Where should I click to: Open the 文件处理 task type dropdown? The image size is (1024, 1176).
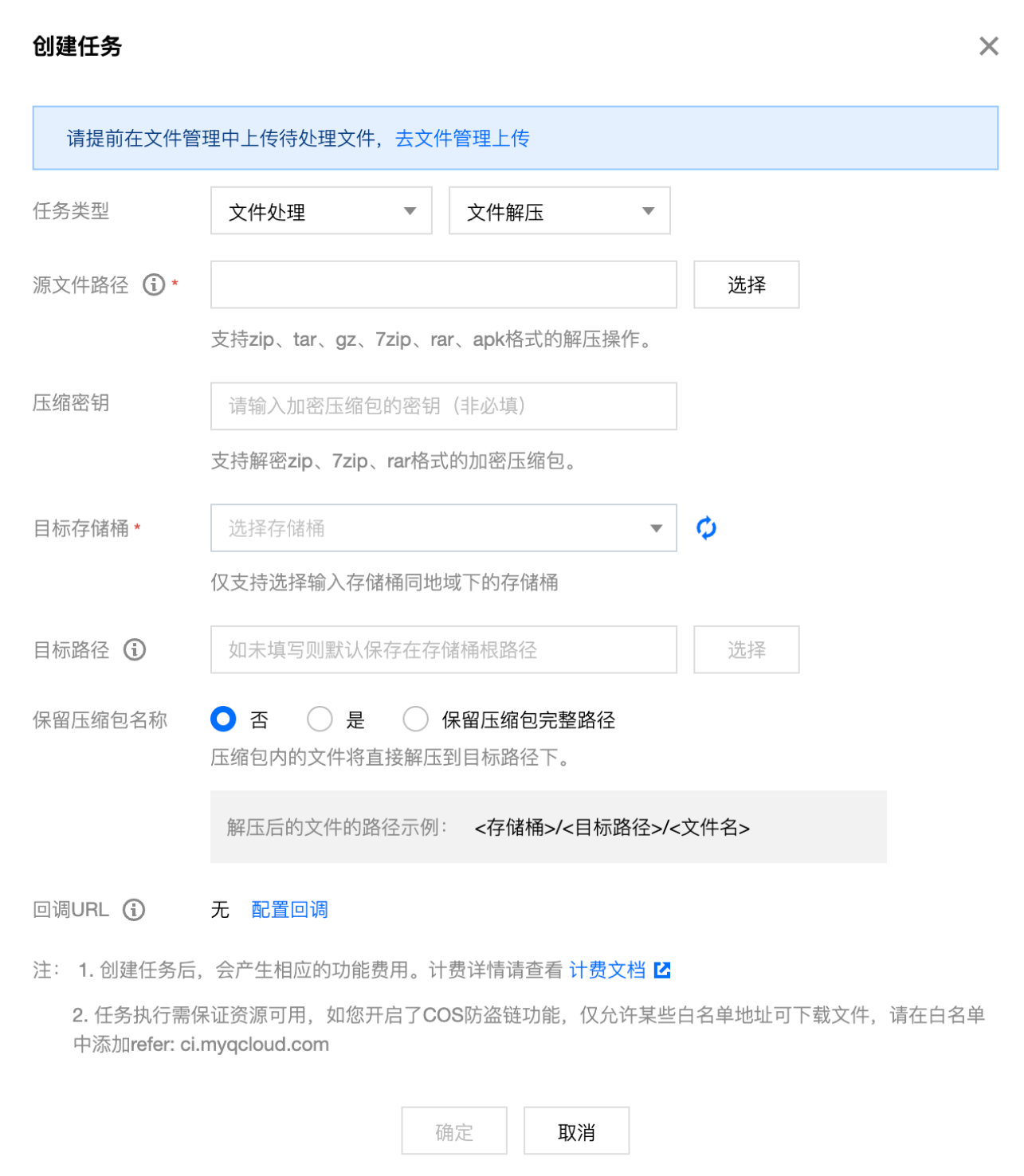point(321,211)
